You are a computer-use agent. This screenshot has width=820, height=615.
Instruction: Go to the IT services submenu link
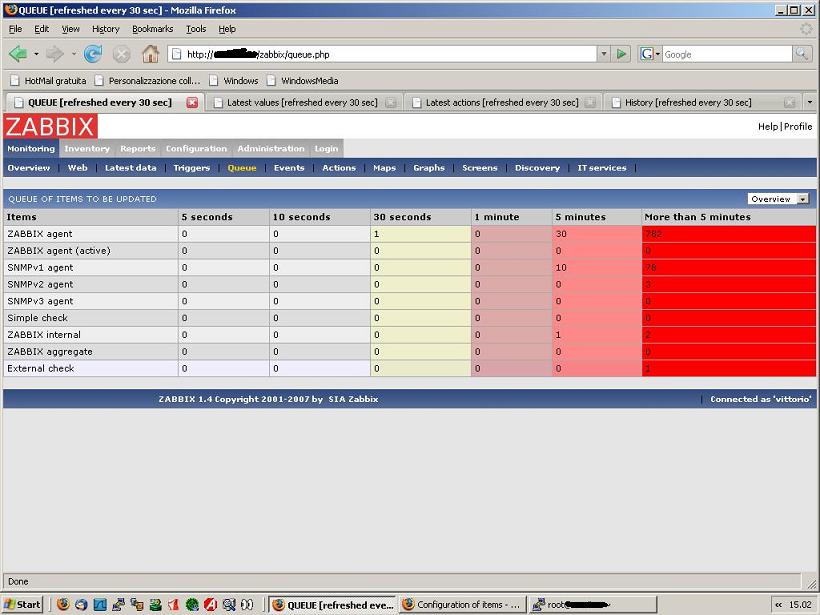(602, 168)
